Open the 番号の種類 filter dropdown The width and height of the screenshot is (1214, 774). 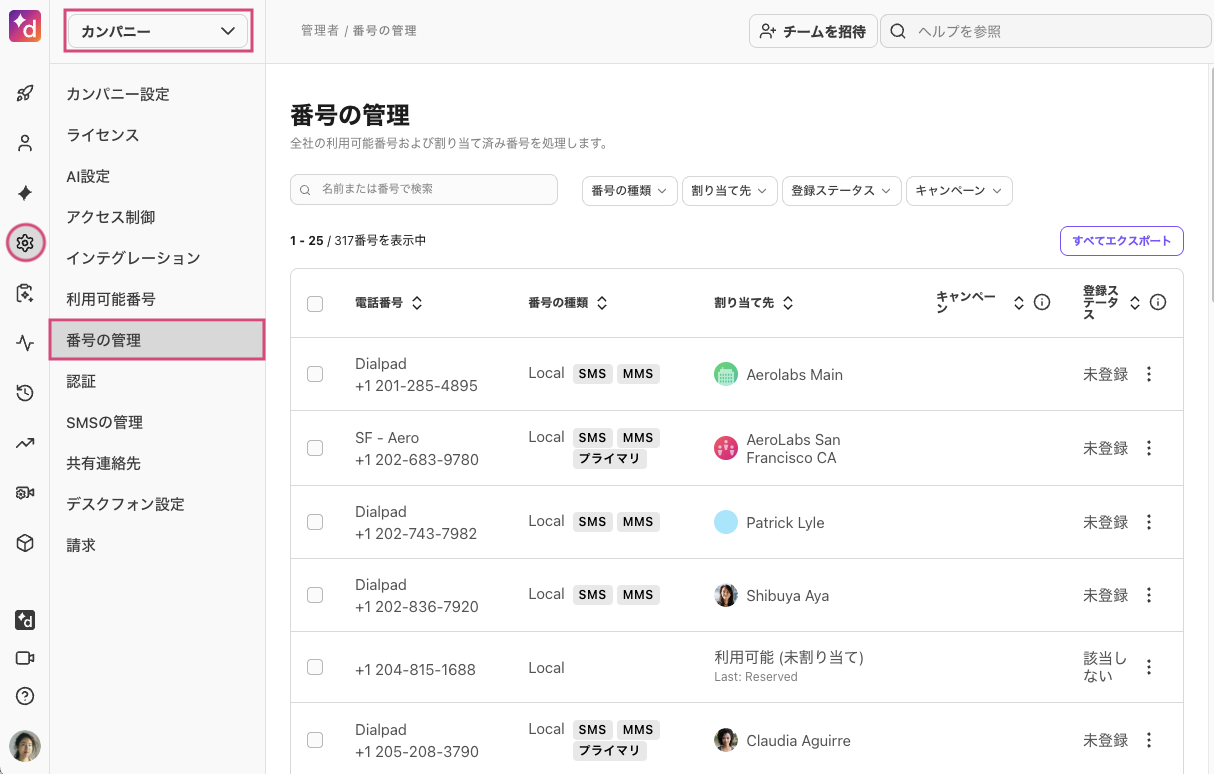(x=629, y=191)
